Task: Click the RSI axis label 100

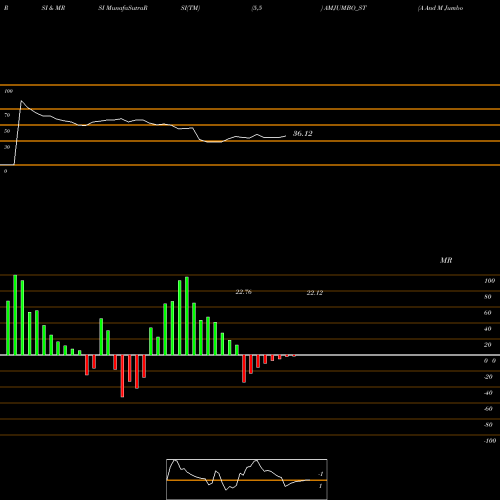Action: [x=8, y=91]
